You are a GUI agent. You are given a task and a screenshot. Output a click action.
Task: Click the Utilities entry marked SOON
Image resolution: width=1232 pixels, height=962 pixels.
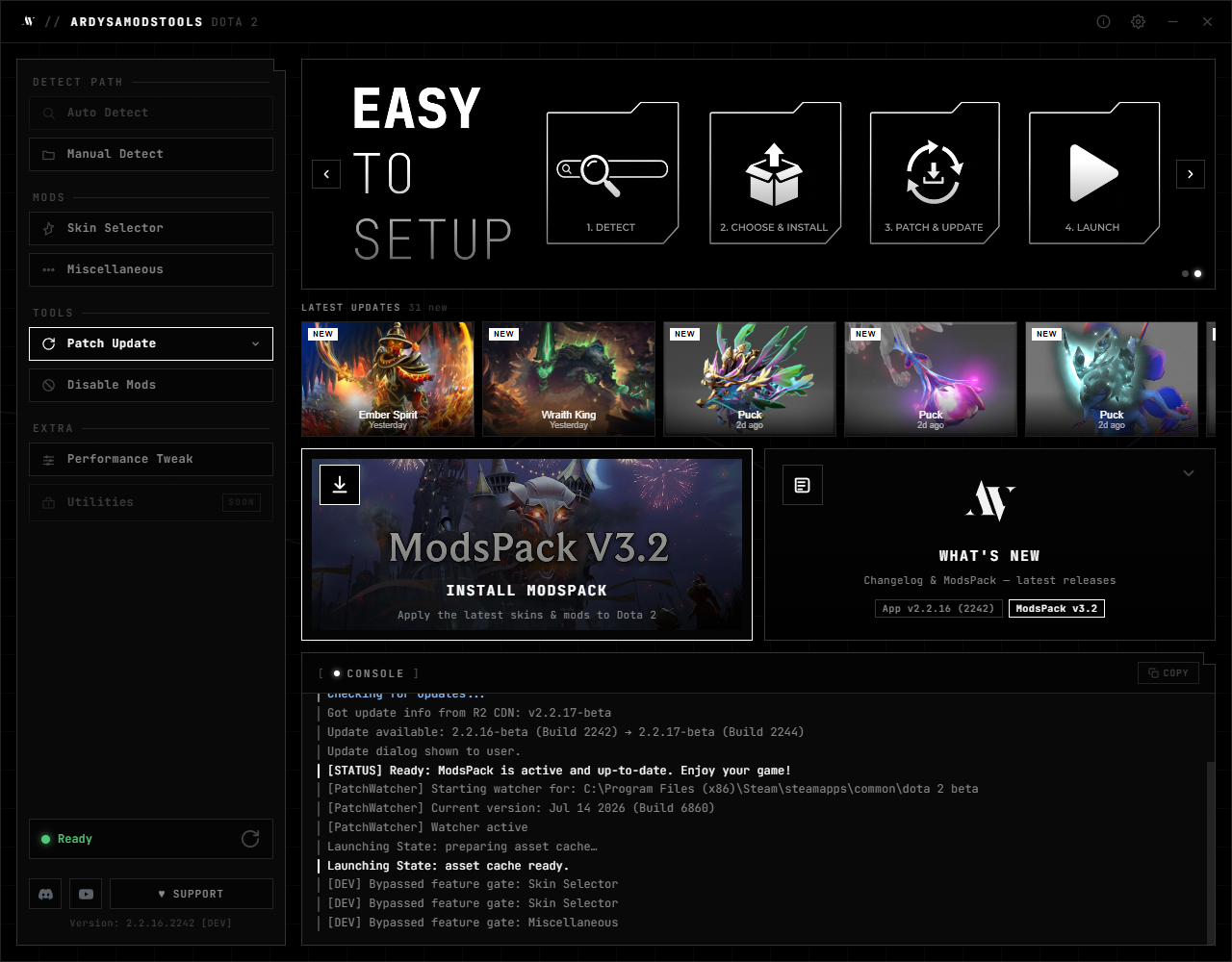[x=151, y=502]
